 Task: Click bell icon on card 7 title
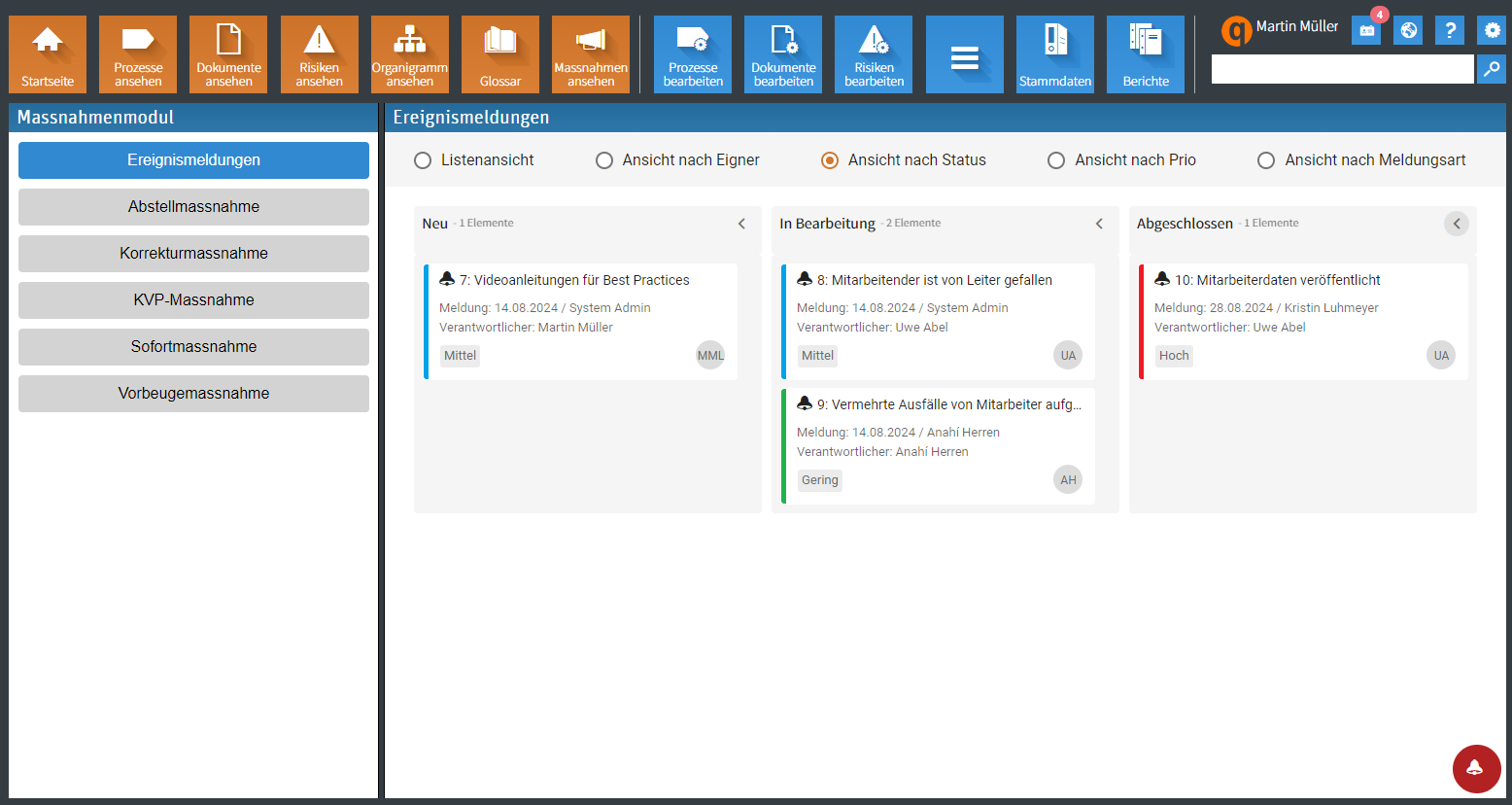447,279
